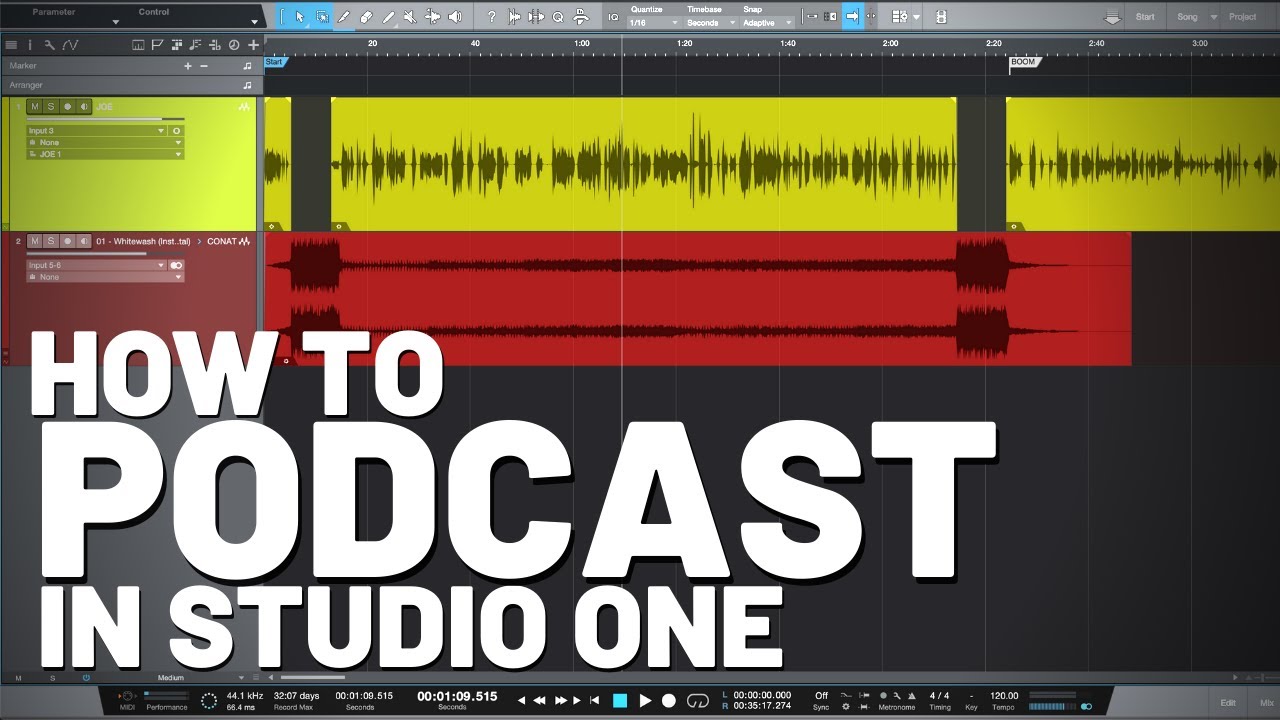Start playback with the Play button
1280x720 pixels.
(x=645, y=700)
